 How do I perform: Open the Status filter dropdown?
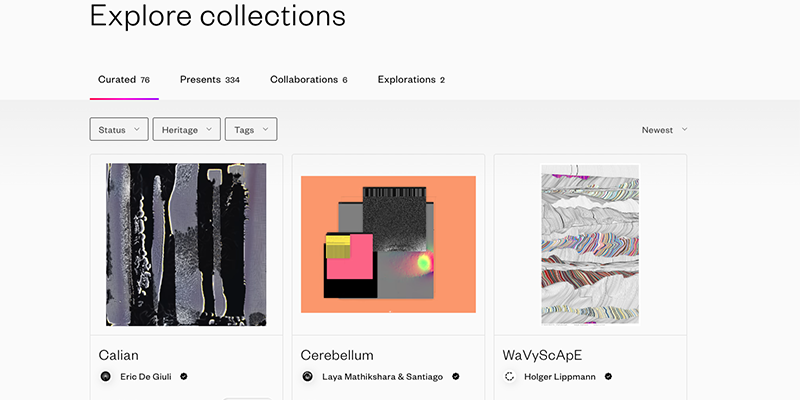119,130
